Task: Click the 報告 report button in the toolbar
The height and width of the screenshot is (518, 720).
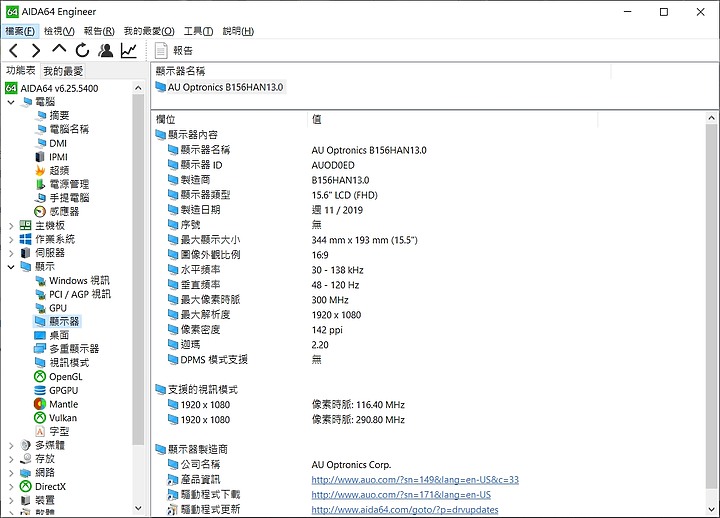Action: pyautogui.click(x=174, y=51)
